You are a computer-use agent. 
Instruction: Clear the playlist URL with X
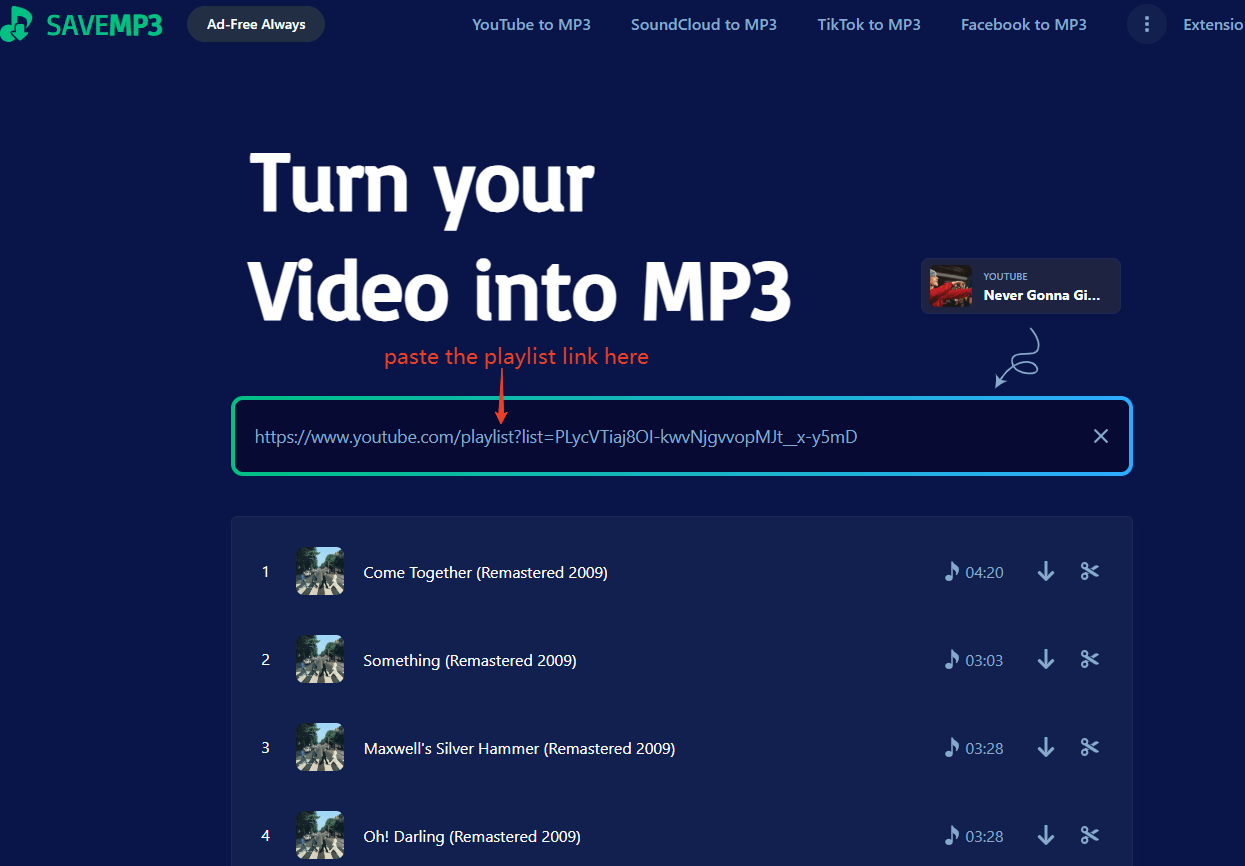tap(1101, 436)
